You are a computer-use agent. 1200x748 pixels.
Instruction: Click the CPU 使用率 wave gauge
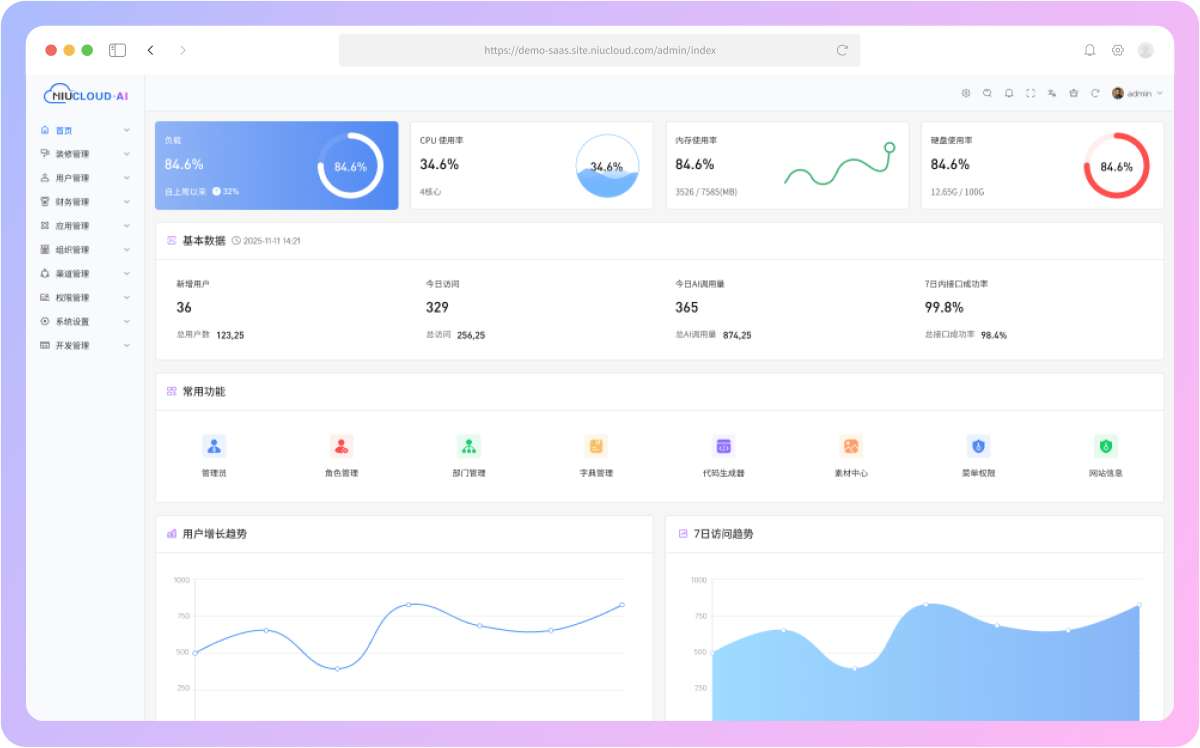tap(607, 166)
